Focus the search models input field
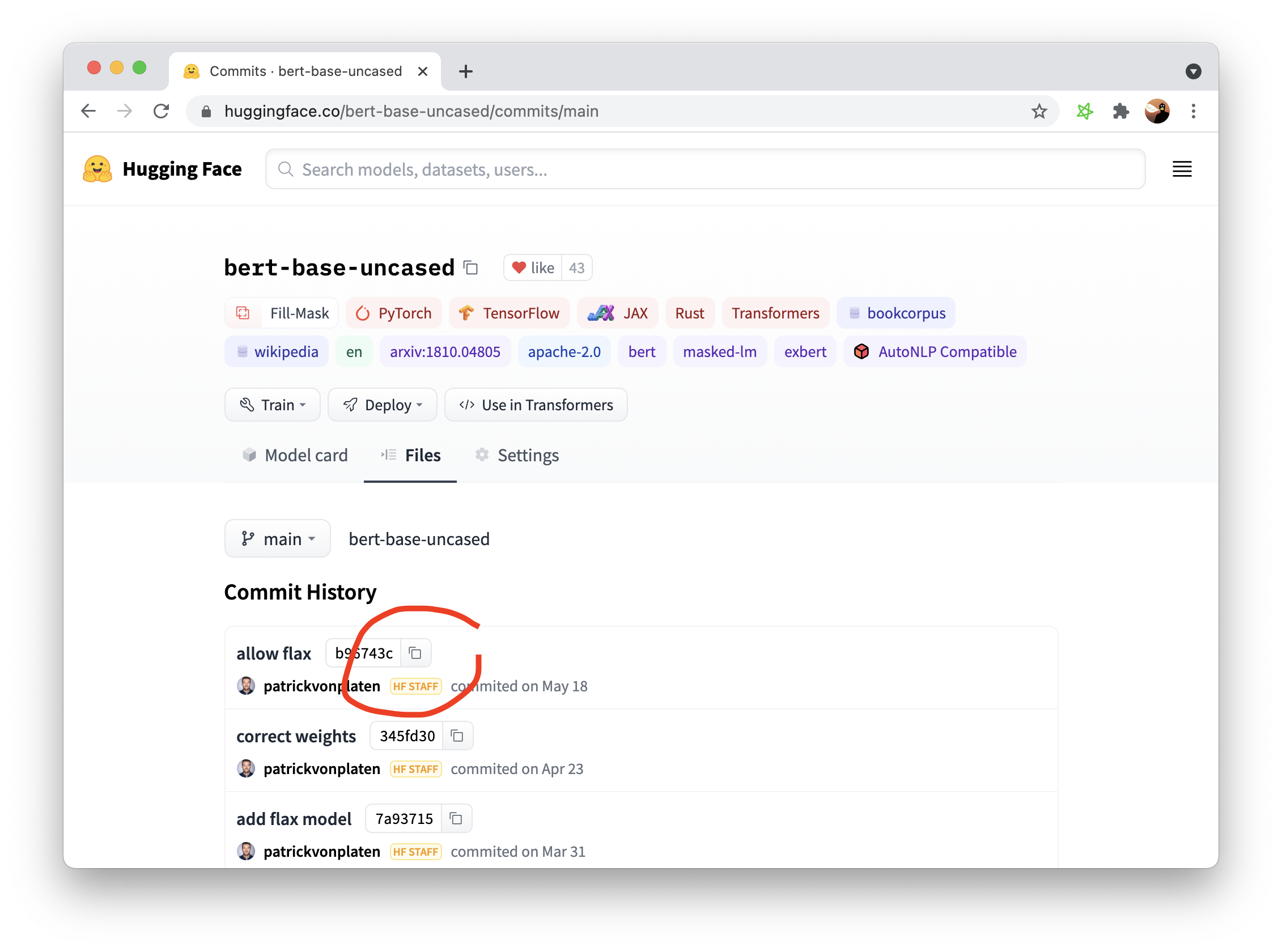 click(x=704, y=169)
